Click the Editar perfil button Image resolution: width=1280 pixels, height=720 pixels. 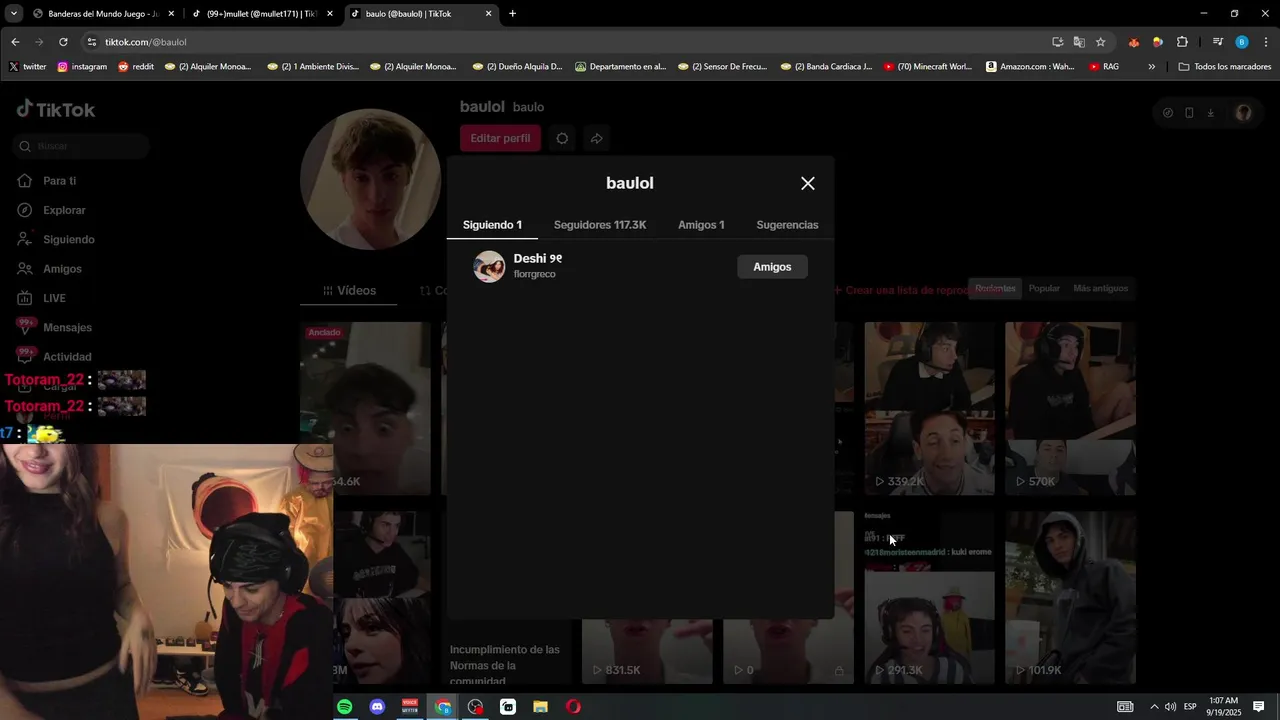pyautogui.click(x=500, y=138)
